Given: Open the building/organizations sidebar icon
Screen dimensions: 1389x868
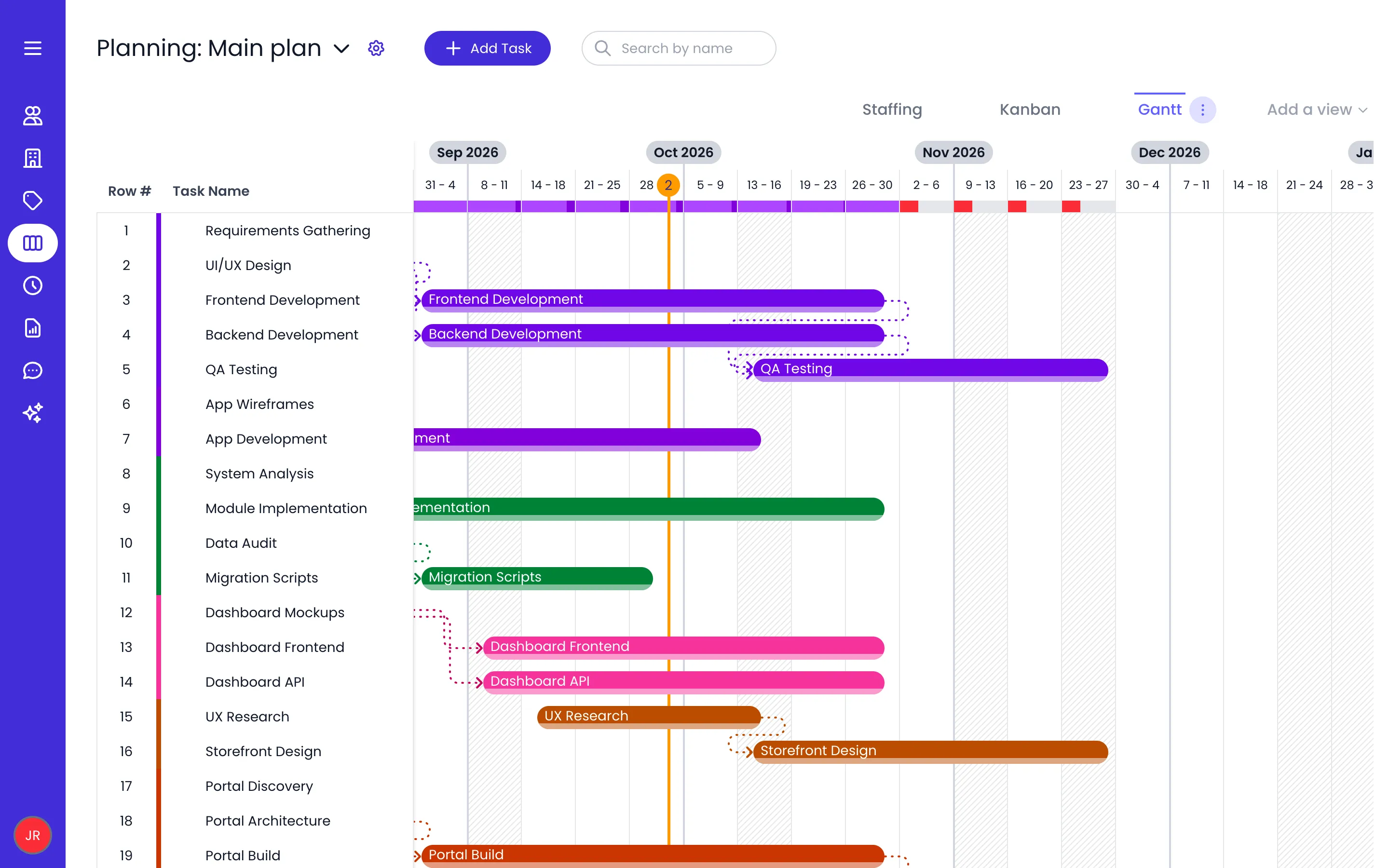Looking at the screenshot, I should coord(33,158).
